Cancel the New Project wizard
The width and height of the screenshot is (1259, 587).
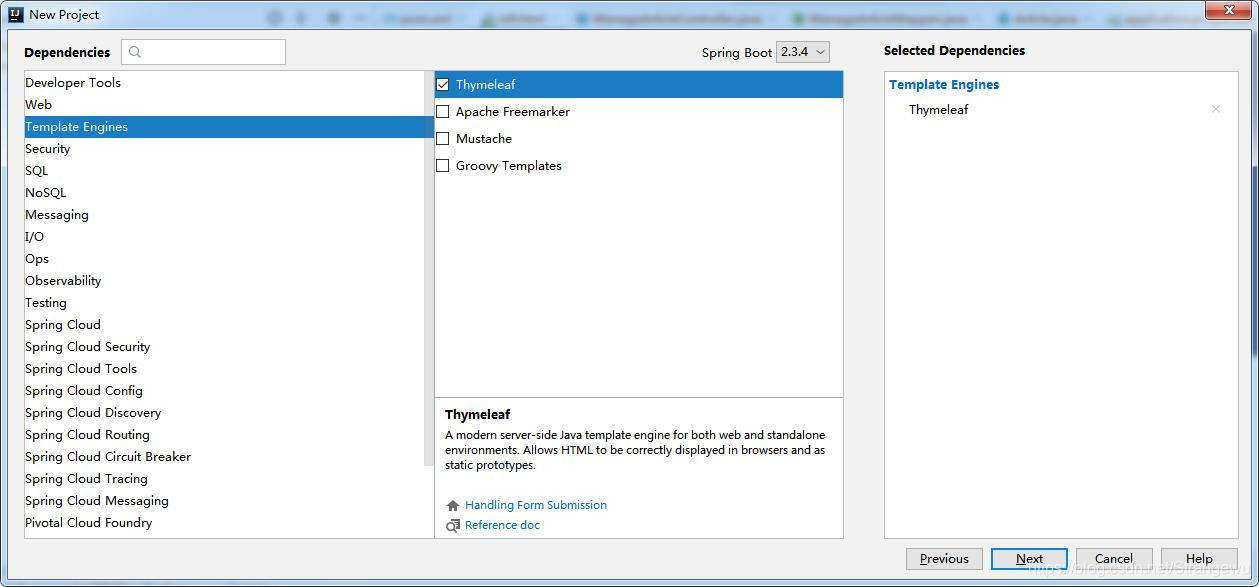point(1114,559)
